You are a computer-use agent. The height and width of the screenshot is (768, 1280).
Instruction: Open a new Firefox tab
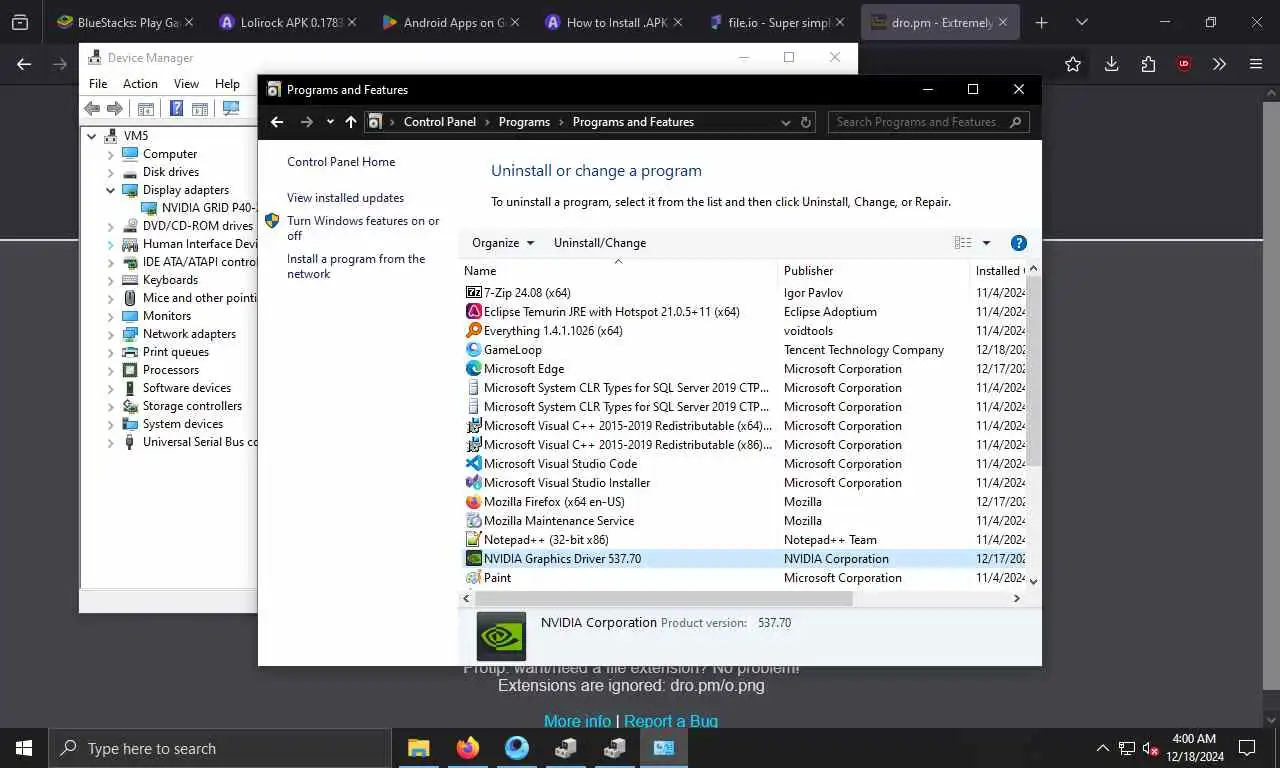point(1041,22)
